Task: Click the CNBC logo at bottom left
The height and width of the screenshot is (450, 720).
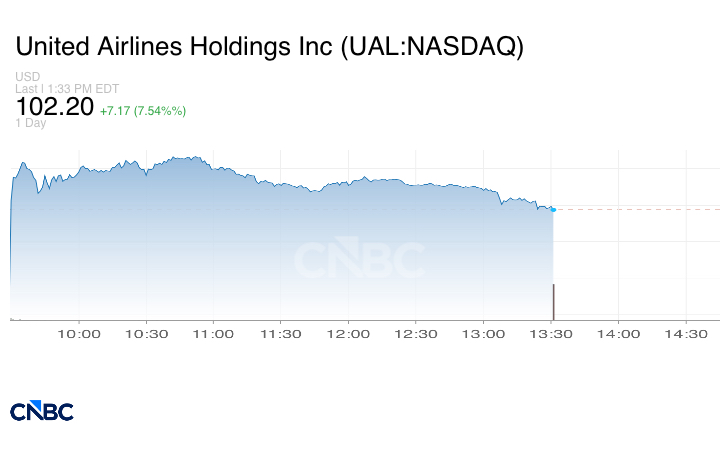Action: point(41,411)
